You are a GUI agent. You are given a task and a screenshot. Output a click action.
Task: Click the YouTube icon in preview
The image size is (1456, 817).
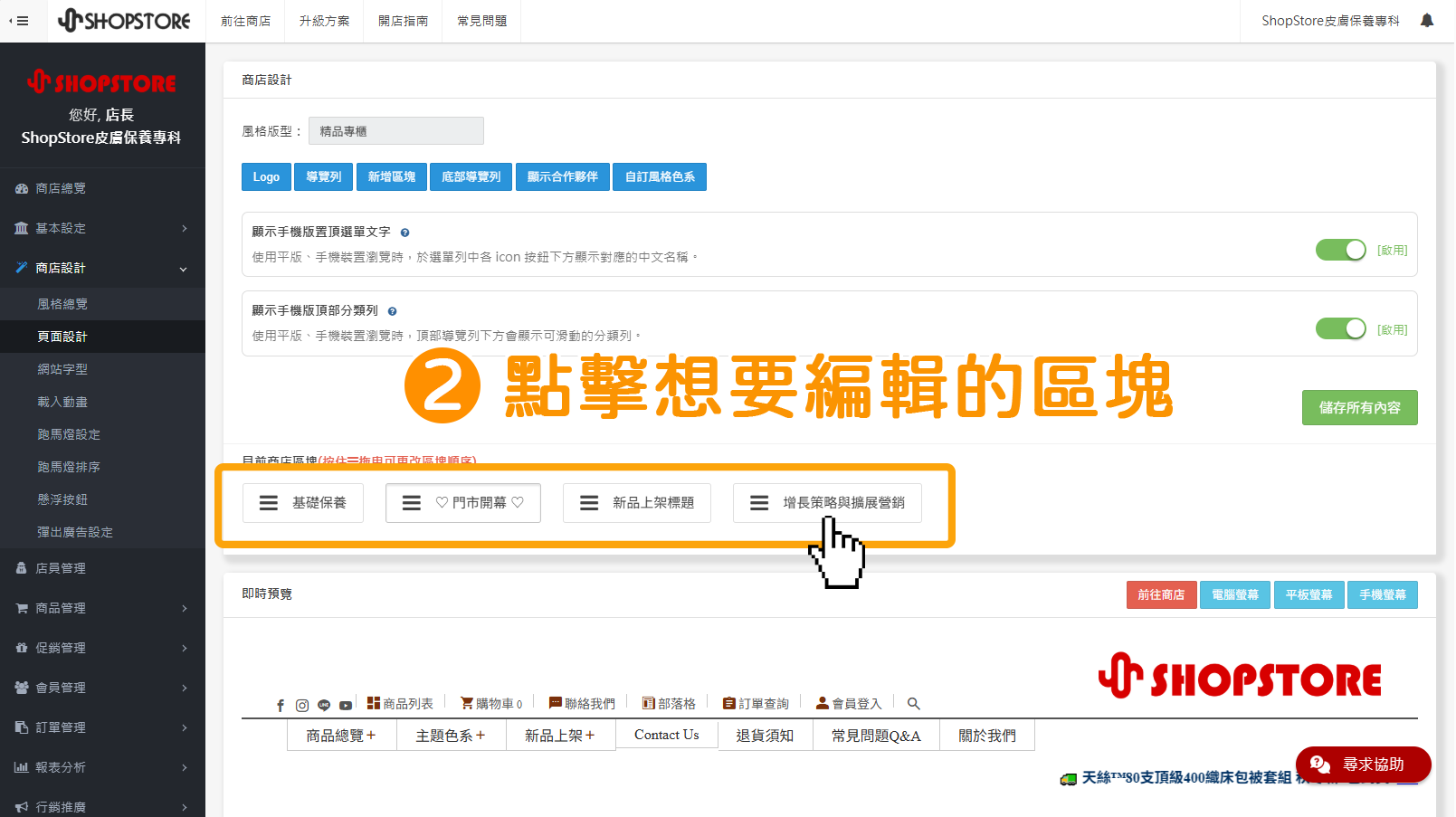coord(346,705)
